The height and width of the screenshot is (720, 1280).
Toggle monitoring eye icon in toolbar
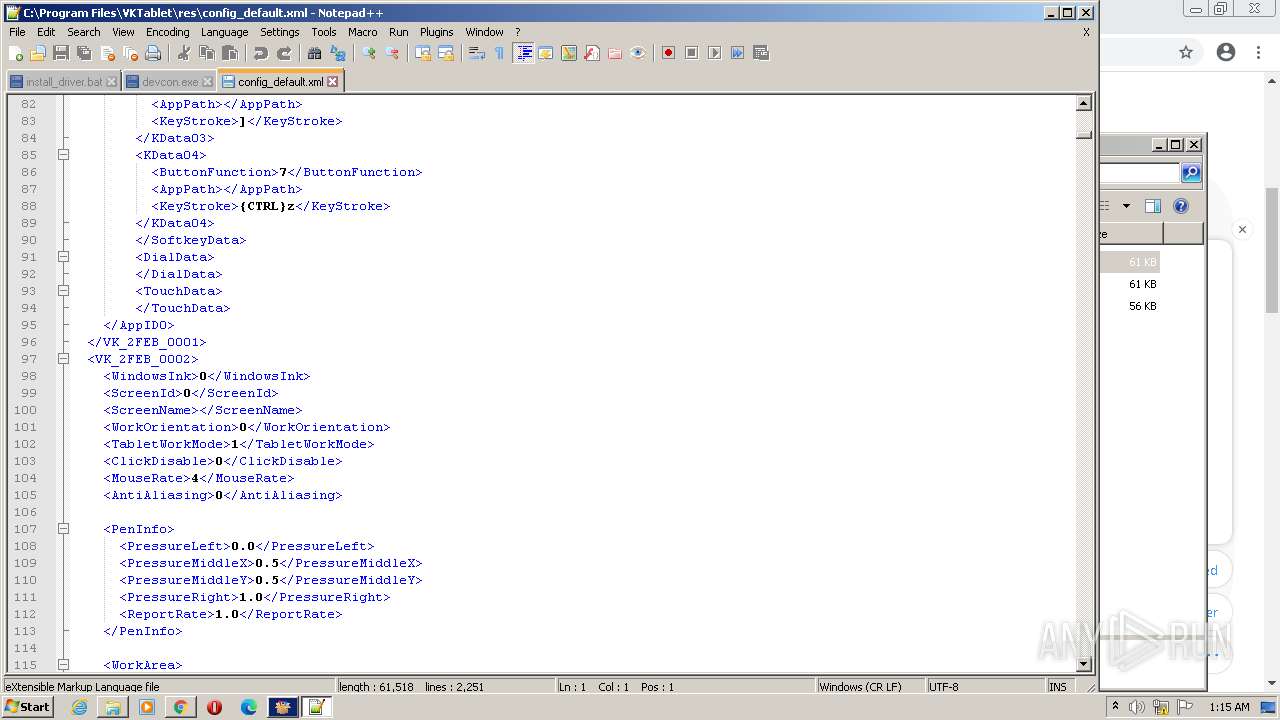(638, 53)
